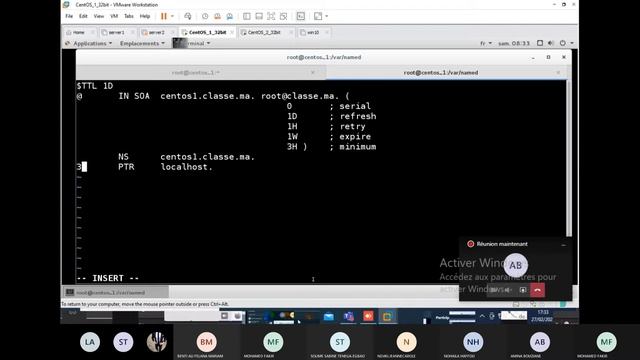
Task: Toggle the VMware library sidebar
Action: pos(247,16)
